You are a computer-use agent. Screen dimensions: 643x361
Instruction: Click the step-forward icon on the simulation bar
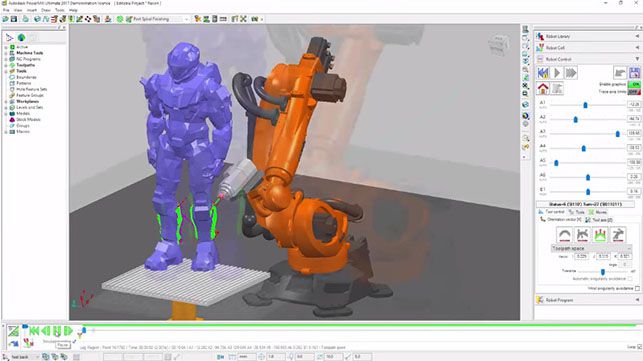[x=68, y=331]
